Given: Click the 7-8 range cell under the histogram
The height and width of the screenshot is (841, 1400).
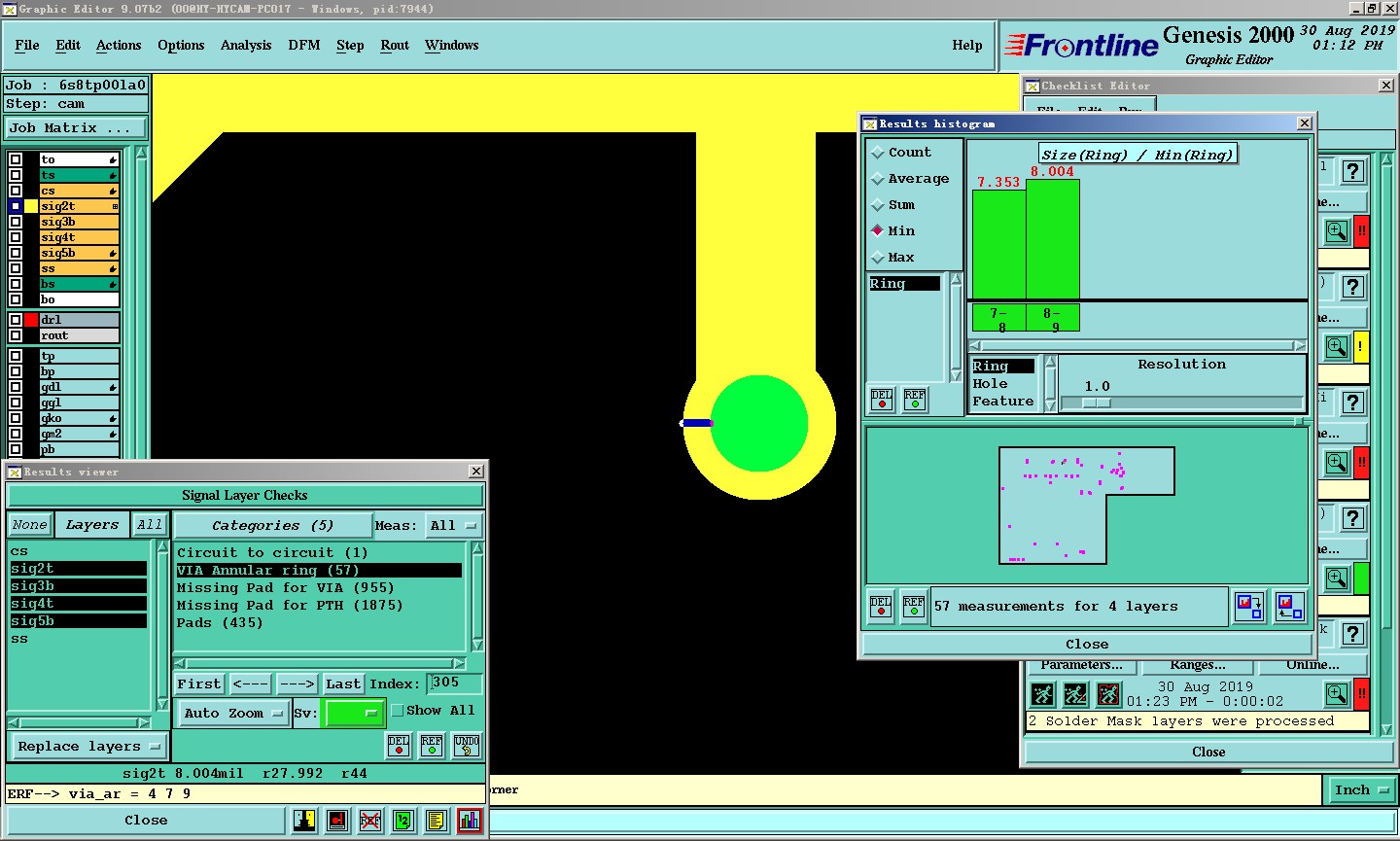Looking at the screenshot, I should point(998,318).
